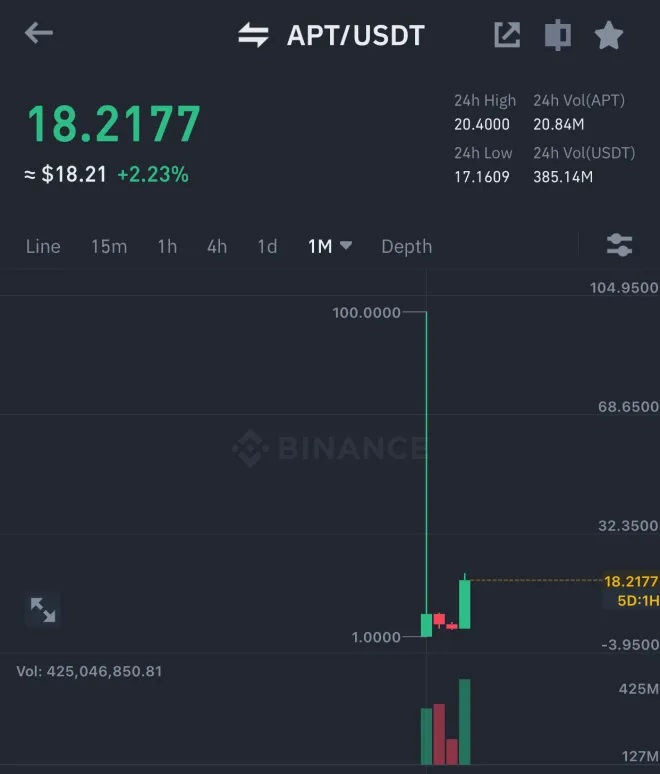The image size is (660, 774).
Task: Open the 1M interval dropdown arrow
Action: point(346,245)
